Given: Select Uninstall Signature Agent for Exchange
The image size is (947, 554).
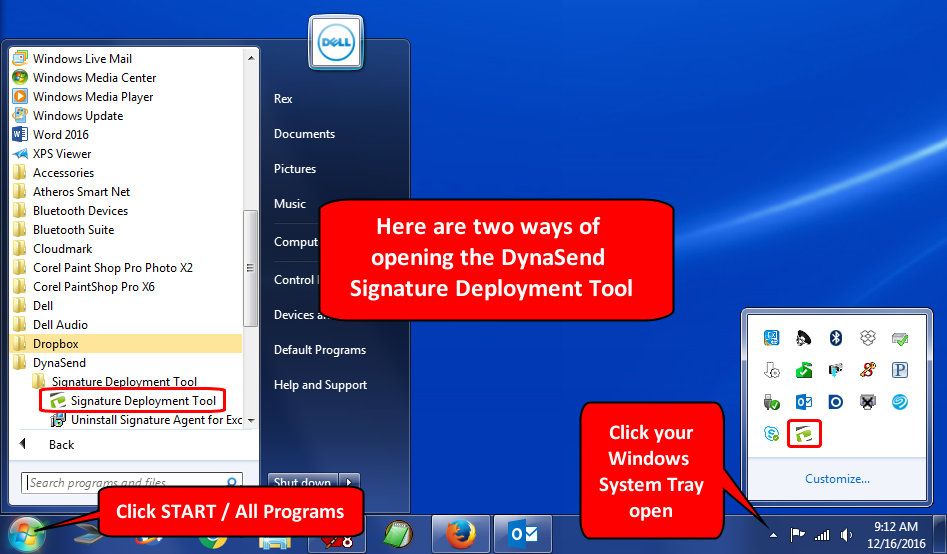Looking at the screenshot, I should click(x=147, y=420).
